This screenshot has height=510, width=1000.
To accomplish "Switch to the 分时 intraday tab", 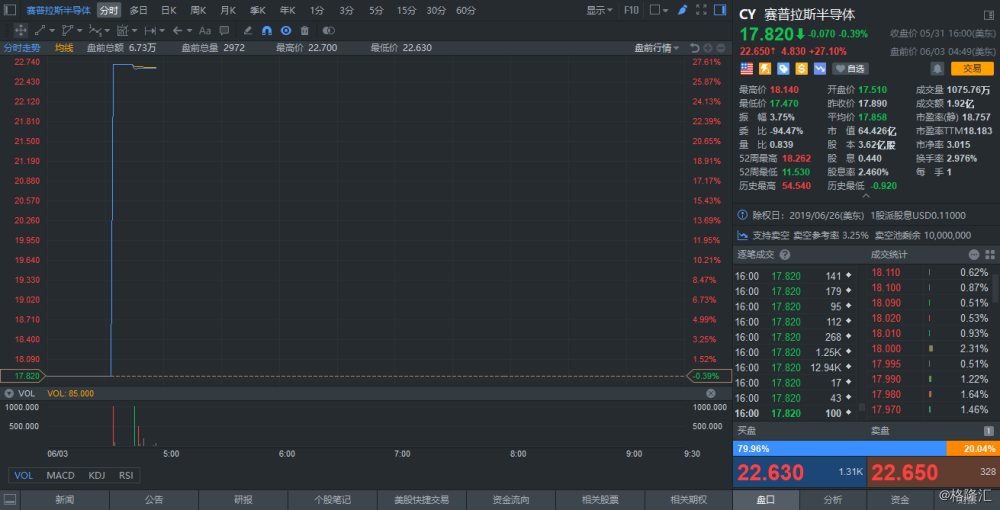I will [108, 10].
